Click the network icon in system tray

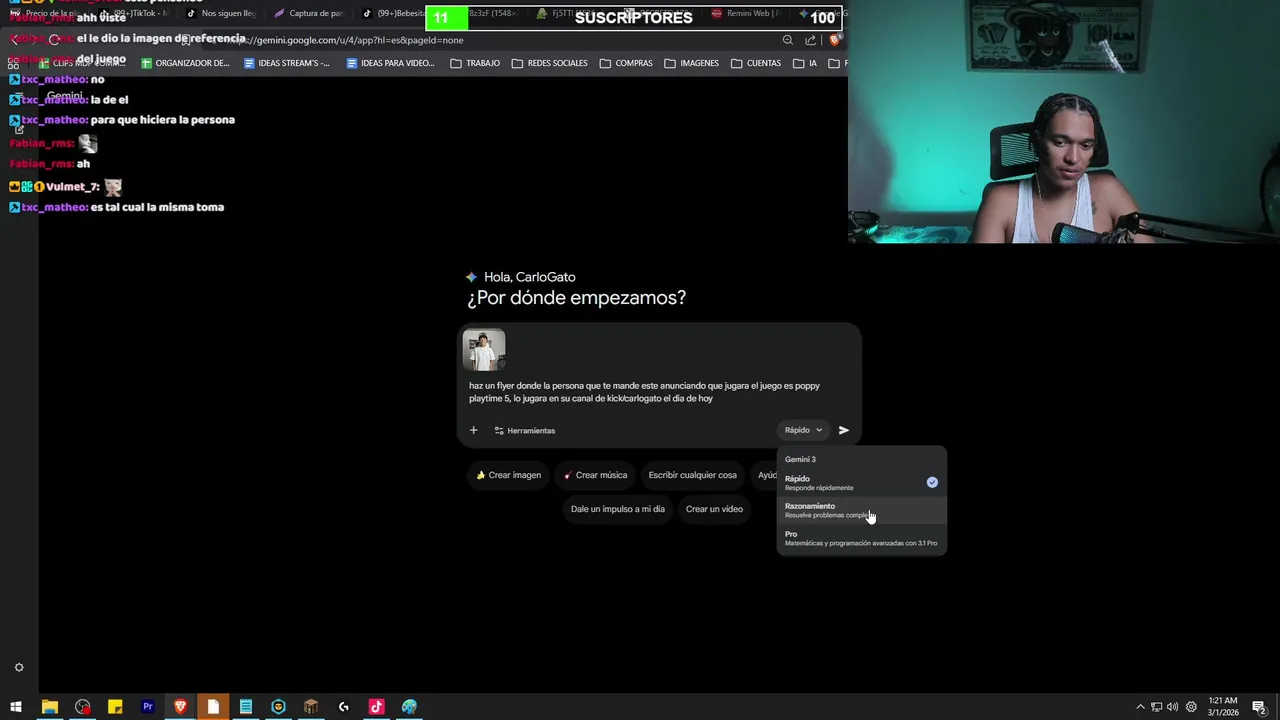tap(1157, 707)
